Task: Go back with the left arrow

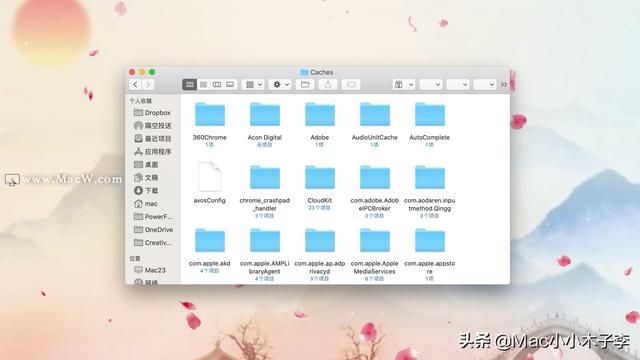Action: click(135, 84)
